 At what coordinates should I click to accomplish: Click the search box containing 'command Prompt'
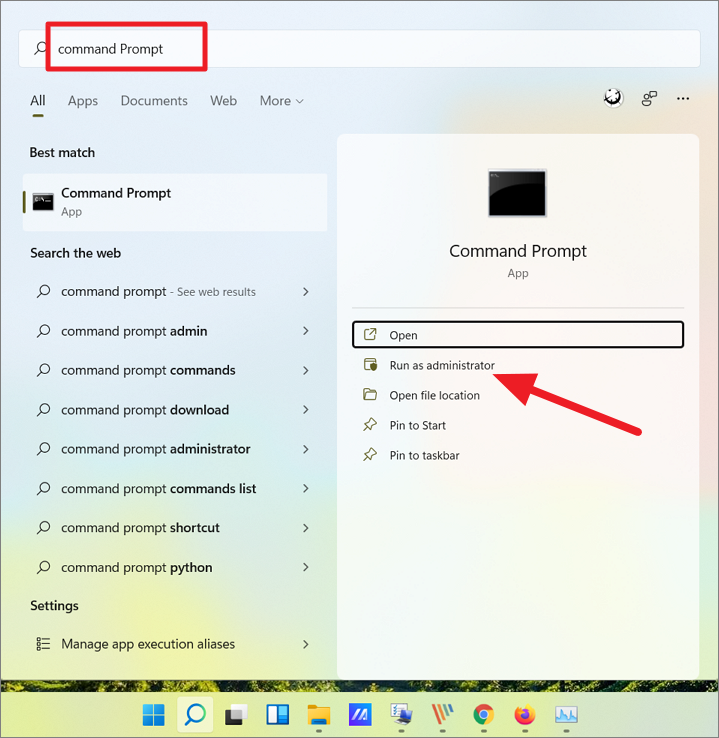click(359, 49)
